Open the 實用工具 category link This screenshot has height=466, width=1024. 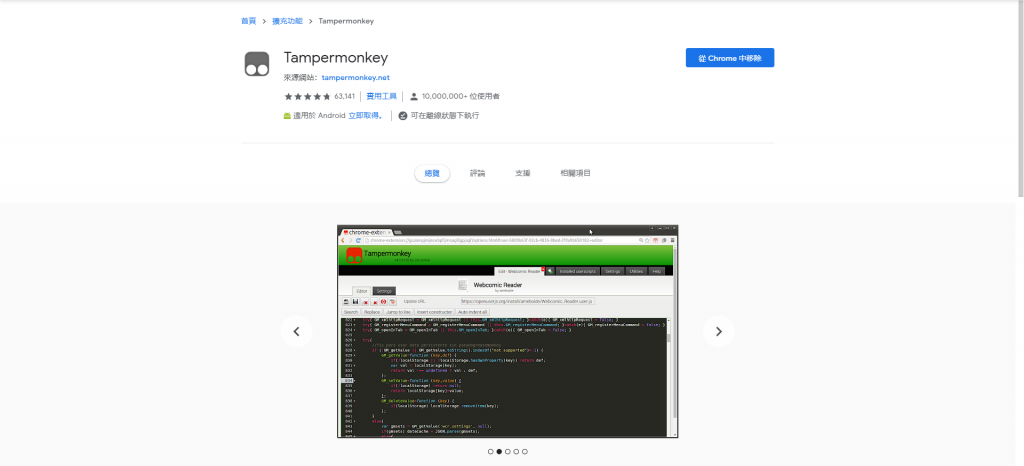coord(381,97)
